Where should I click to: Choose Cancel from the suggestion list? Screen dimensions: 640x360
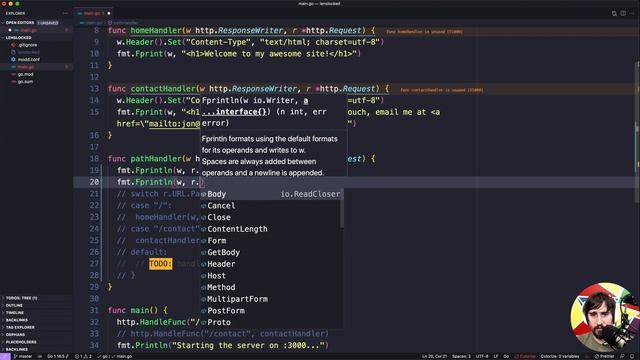[x=271, y=206]
